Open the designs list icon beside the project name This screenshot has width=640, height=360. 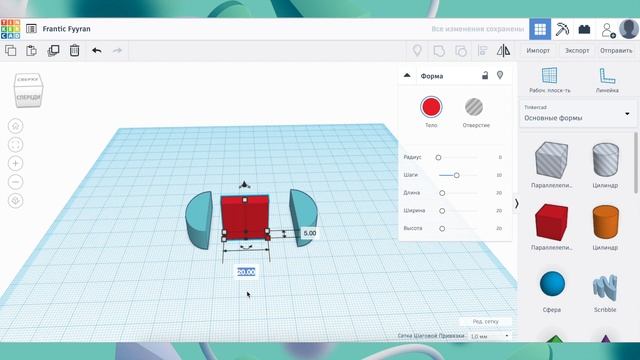coord(31,29)
